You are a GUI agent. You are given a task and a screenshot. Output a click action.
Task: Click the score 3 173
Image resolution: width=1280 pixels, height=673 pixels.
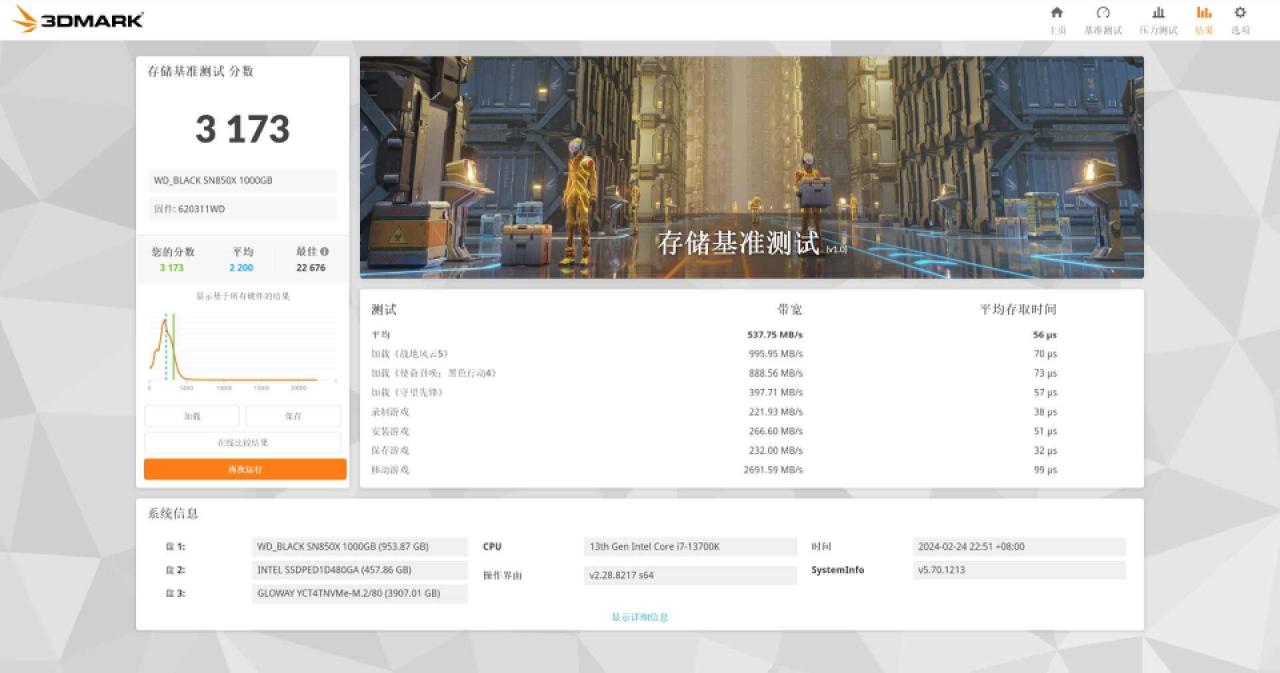(x=243, y=129)
